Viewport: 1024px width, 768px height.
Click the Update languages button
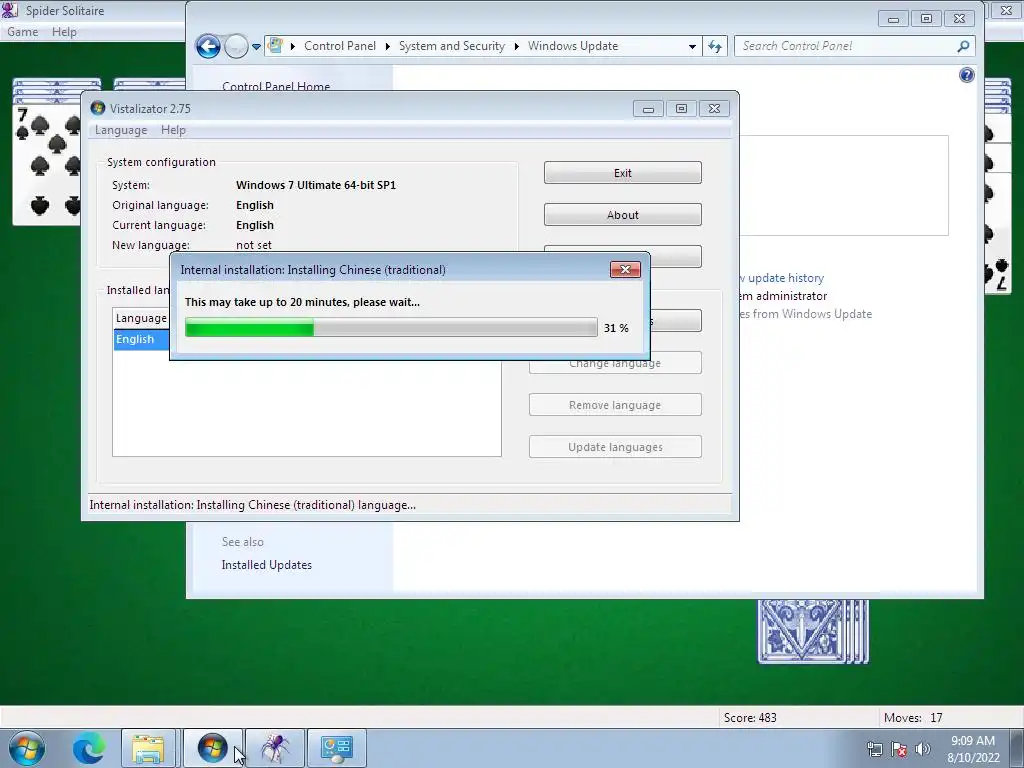tap(615, 447)
